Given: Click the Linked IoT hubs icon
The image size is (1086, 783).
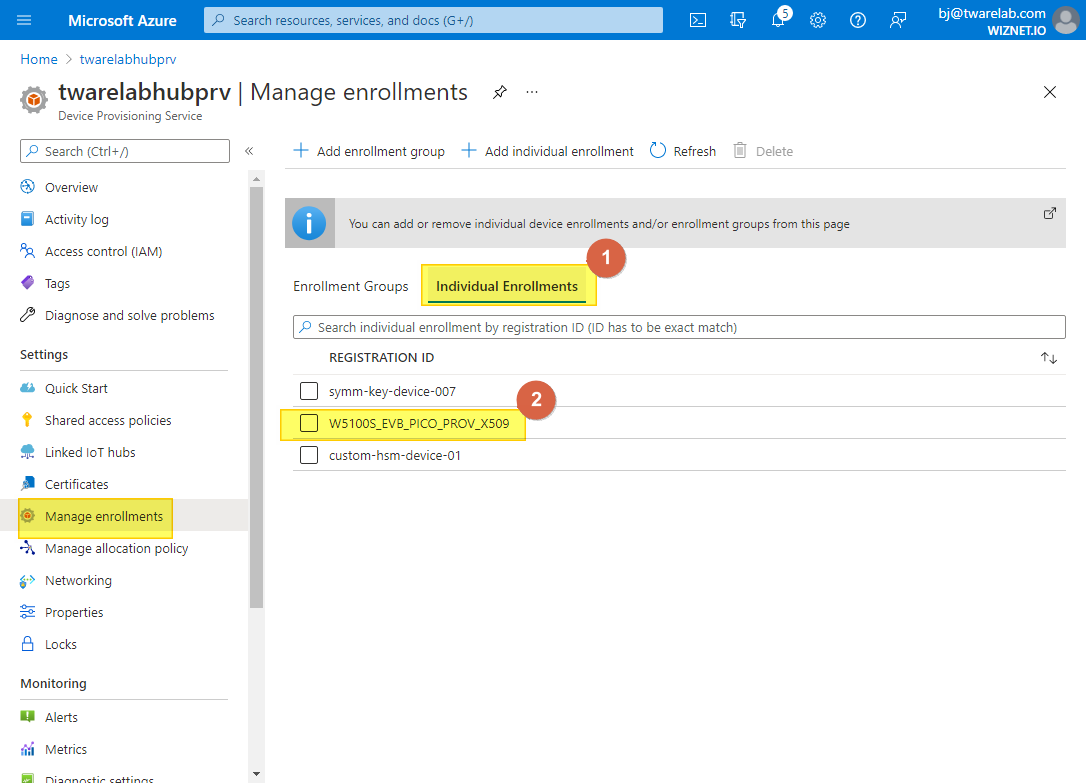Looking at the screenshot, I should [28, 452].
